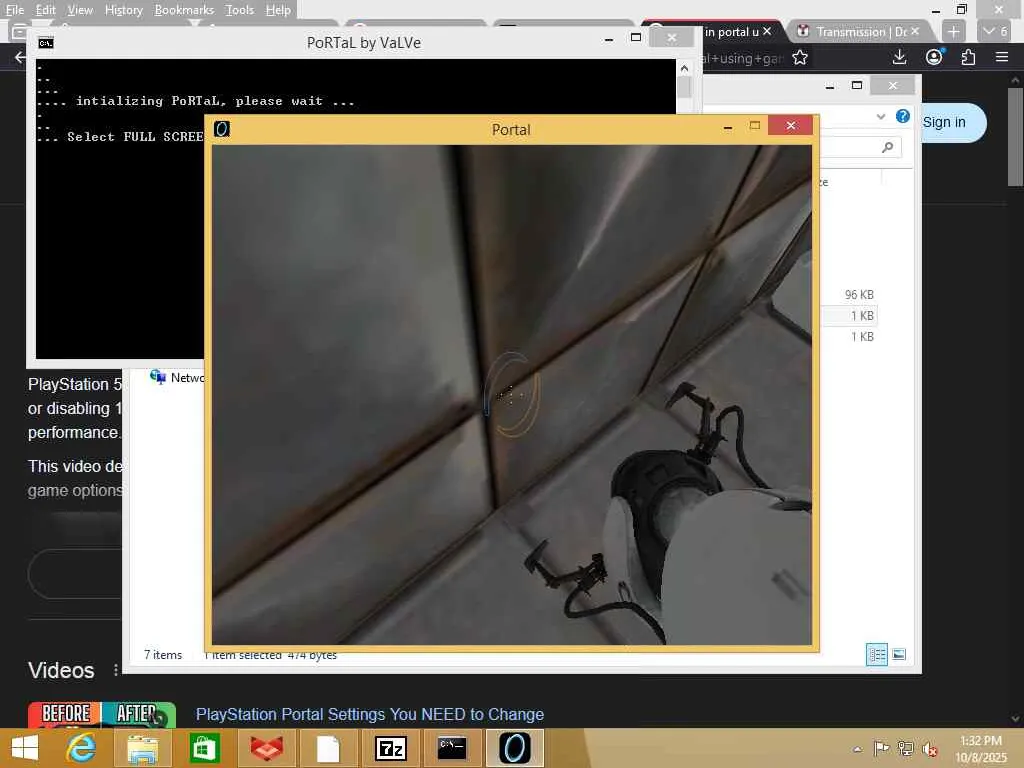Screen dimensions: 1024x768
Task: Open File Explorer in the taskbar
Action: pos(142,748)
